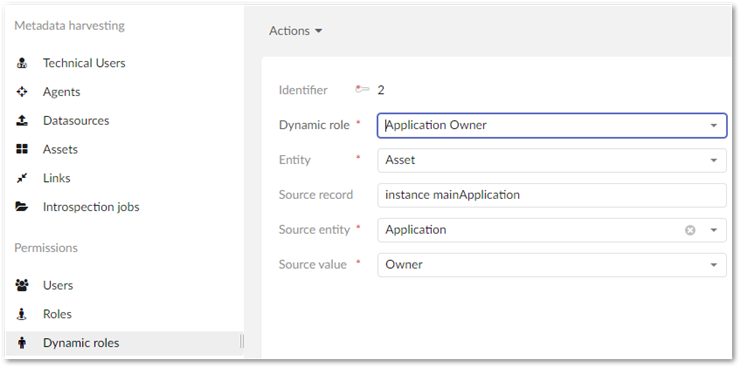740x367 pixels.
Task: Open the Entity dropdown arrow
Action: point(714,160)
